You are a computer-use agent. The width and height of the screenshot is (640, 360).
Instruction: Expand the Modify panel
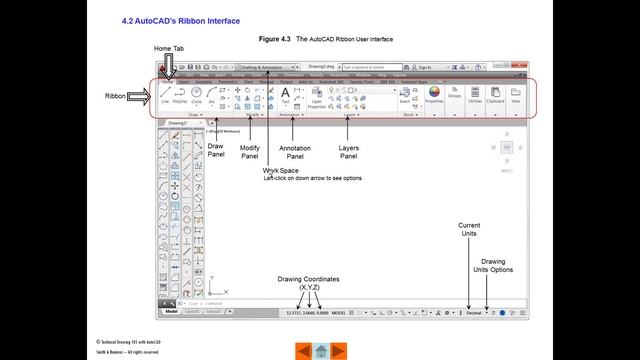pyautogui.click(x=255, y=115)
